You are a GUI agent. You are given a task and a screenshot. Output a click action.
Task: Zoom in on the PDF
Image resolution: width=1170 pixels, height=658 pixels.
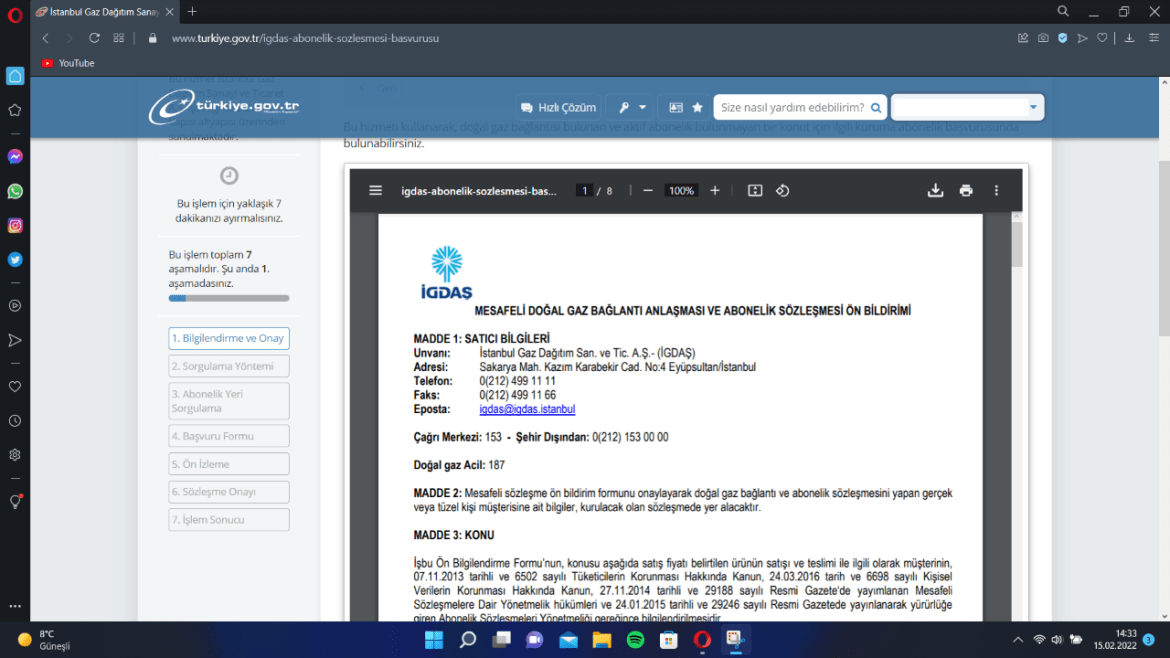[714, 191]
